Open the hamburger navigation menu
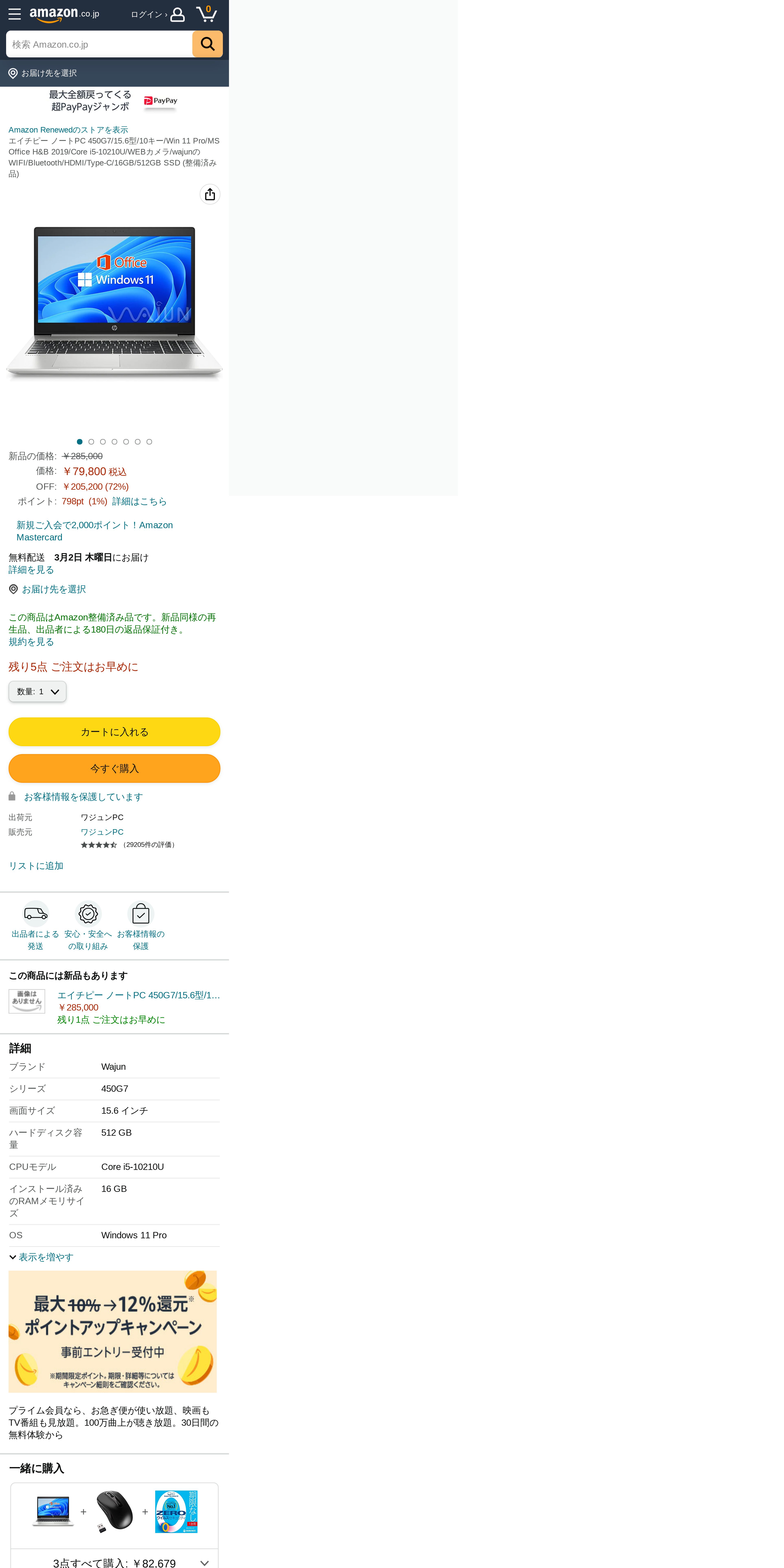 (x=15, y=14)
